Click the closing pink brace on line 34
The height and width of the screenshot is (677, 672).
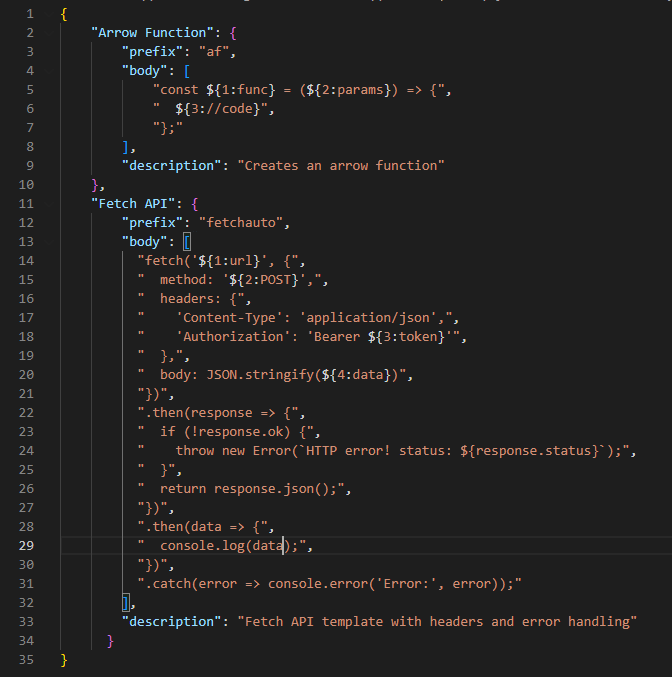tap(110, 641)
